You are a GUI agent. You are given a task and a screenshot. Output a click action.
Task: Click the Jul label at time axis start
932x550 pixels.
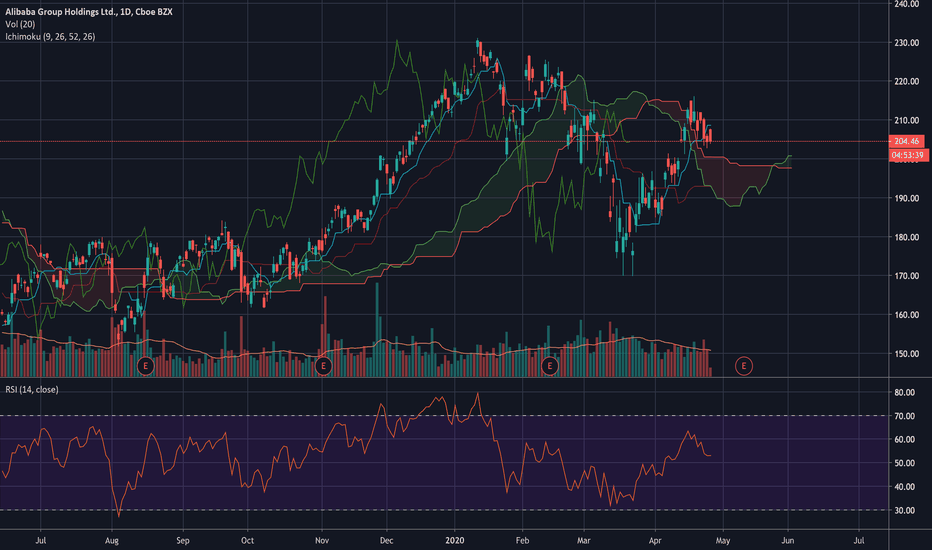(40, 540)
